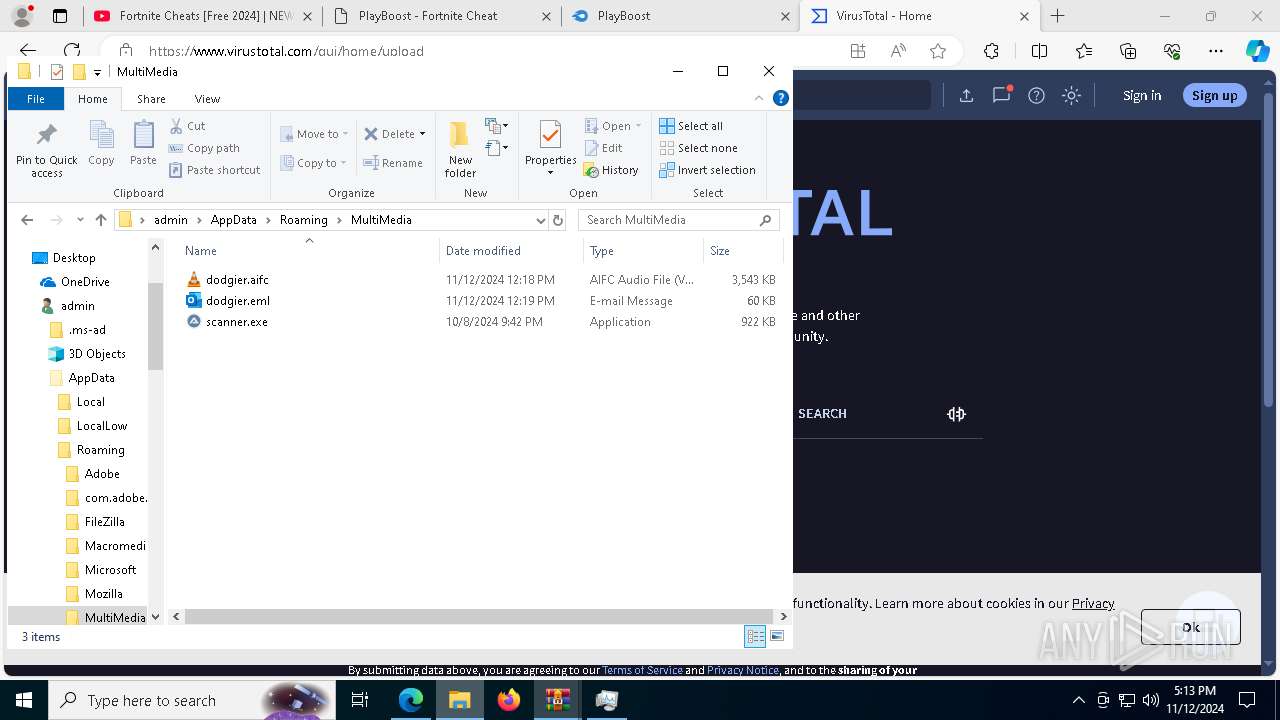Expand the Open command dropdown arrow
Screen dimensions: 1280x720
(638, 126)
